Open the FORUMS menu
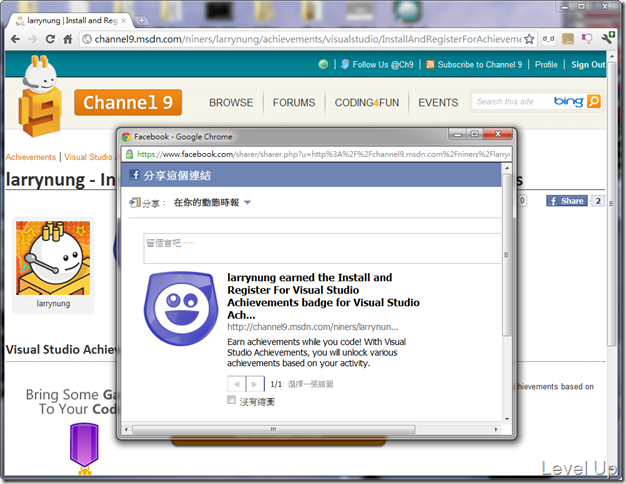This screenshot has height=484, width=626. click(x=294, y=103)
